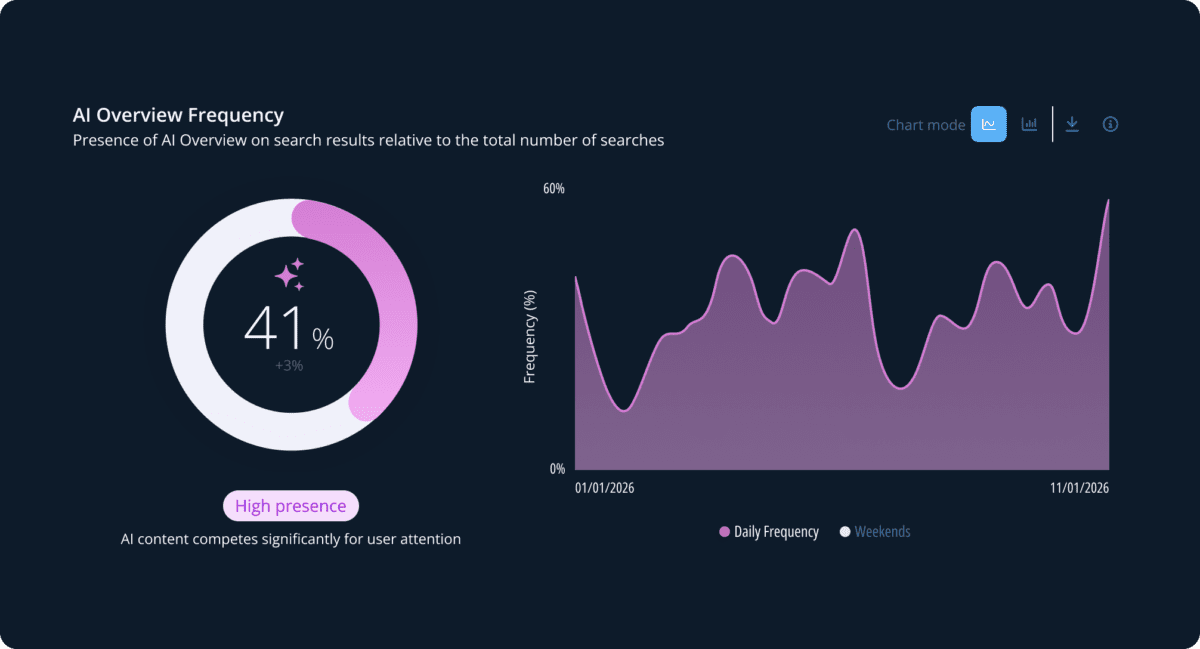This screenshot has height=649, width=1200.
Task: Click the 60% y-axis label
Action: tap(554, 189)
